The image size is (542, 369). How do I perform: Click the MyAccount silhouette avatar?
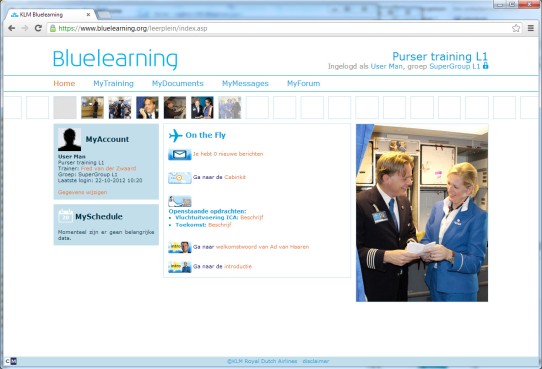click(x=69, y=140)
